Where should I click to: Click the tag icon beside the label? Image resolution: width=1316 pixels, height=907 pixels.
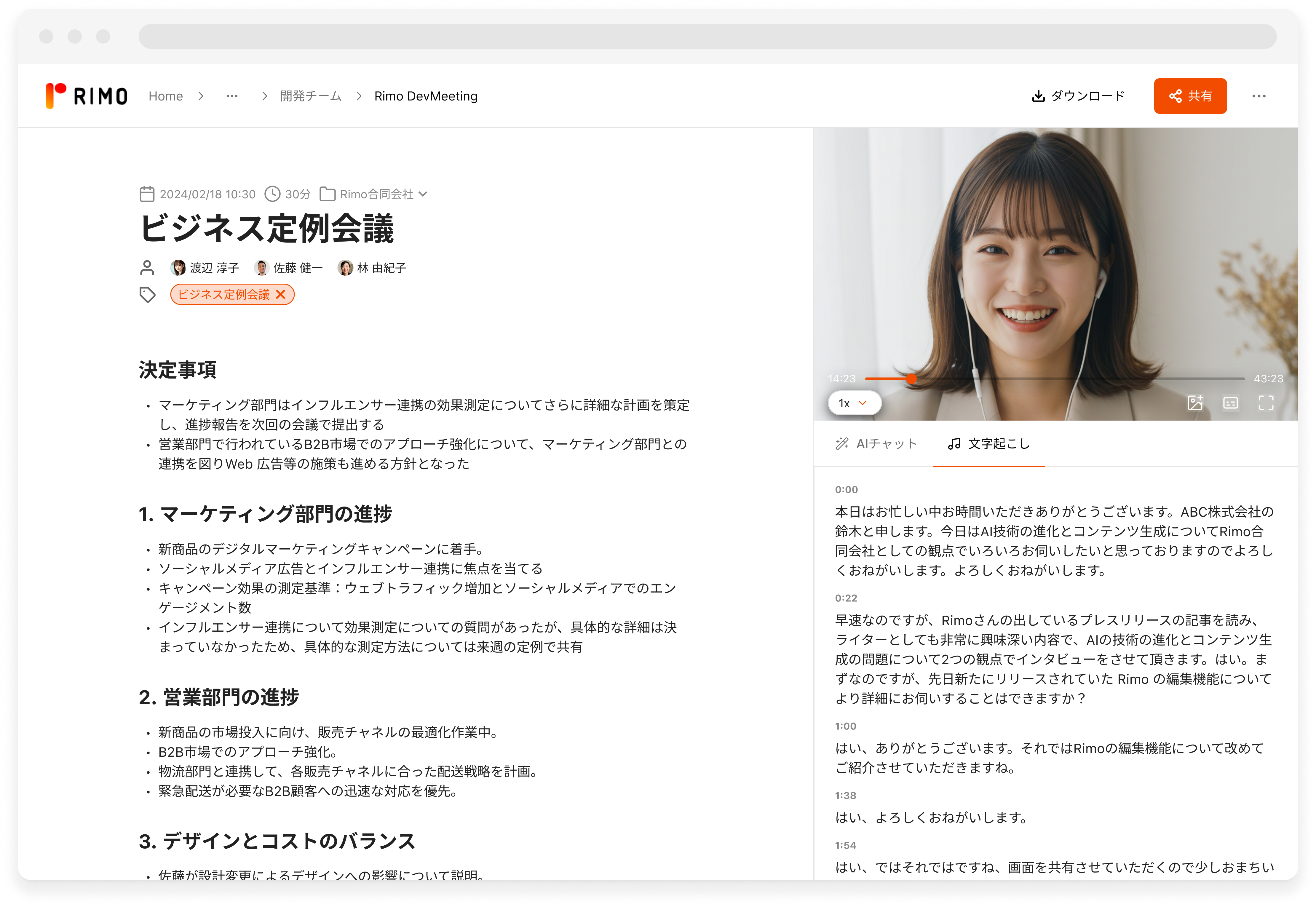147,294
